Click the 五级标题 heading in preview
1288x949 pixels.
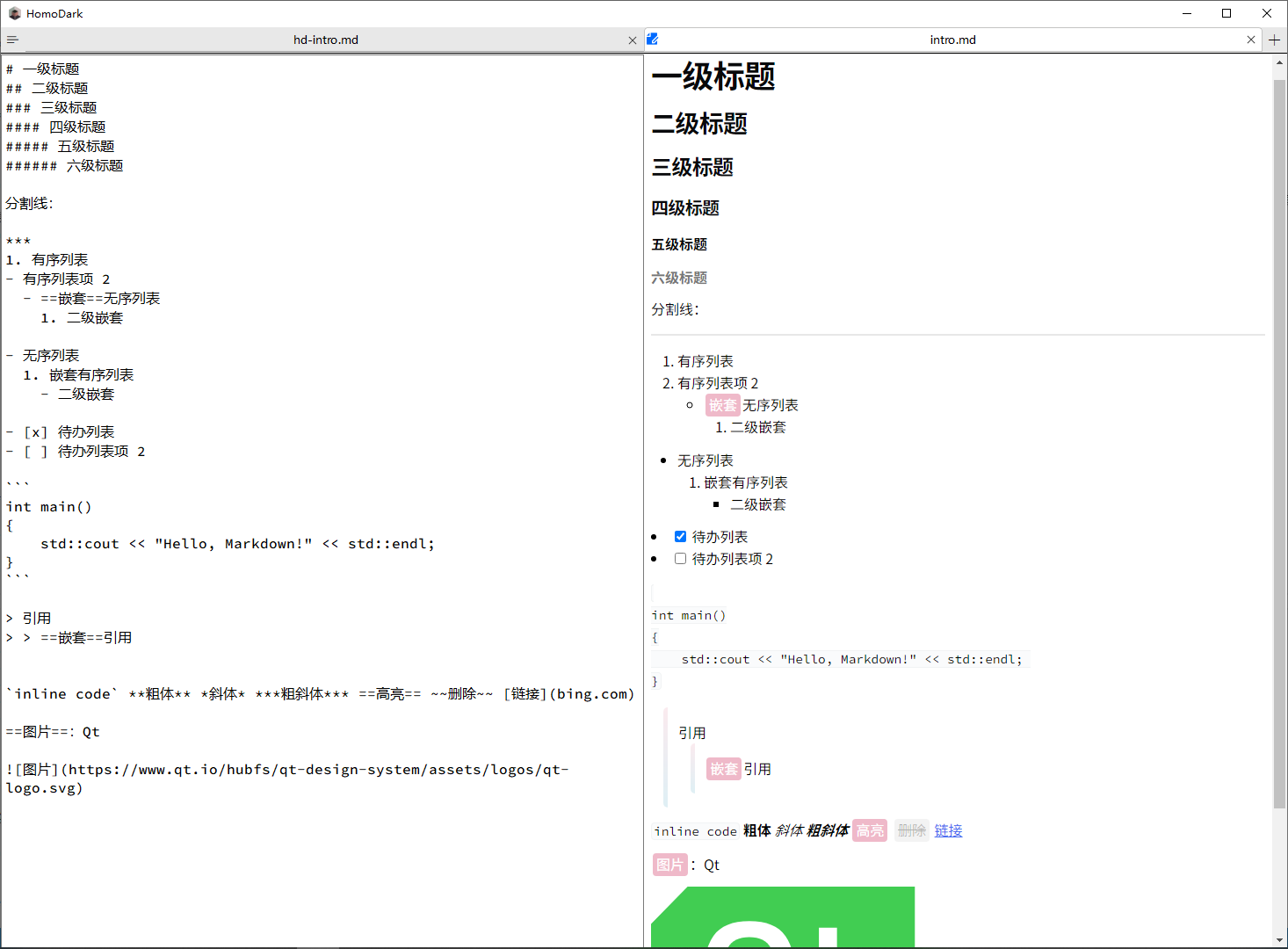(679, 244)
